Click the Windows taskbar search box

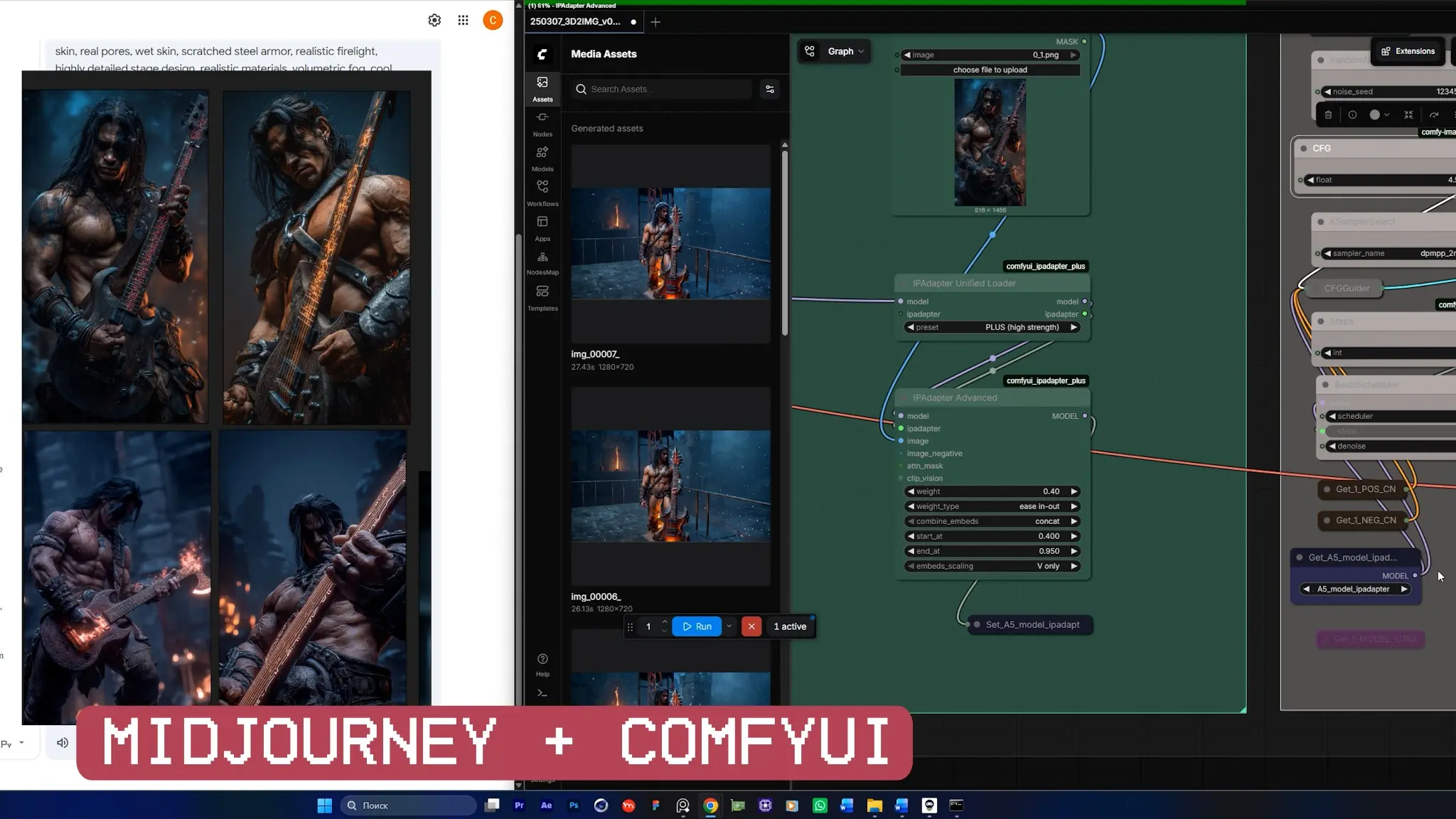pos(408,805)
